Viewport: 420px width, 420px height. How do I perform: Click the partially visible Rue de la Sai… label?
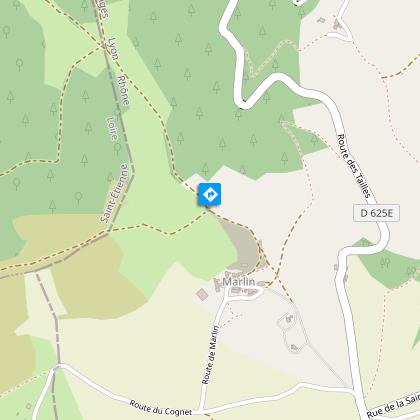click(x=393, y=406)
